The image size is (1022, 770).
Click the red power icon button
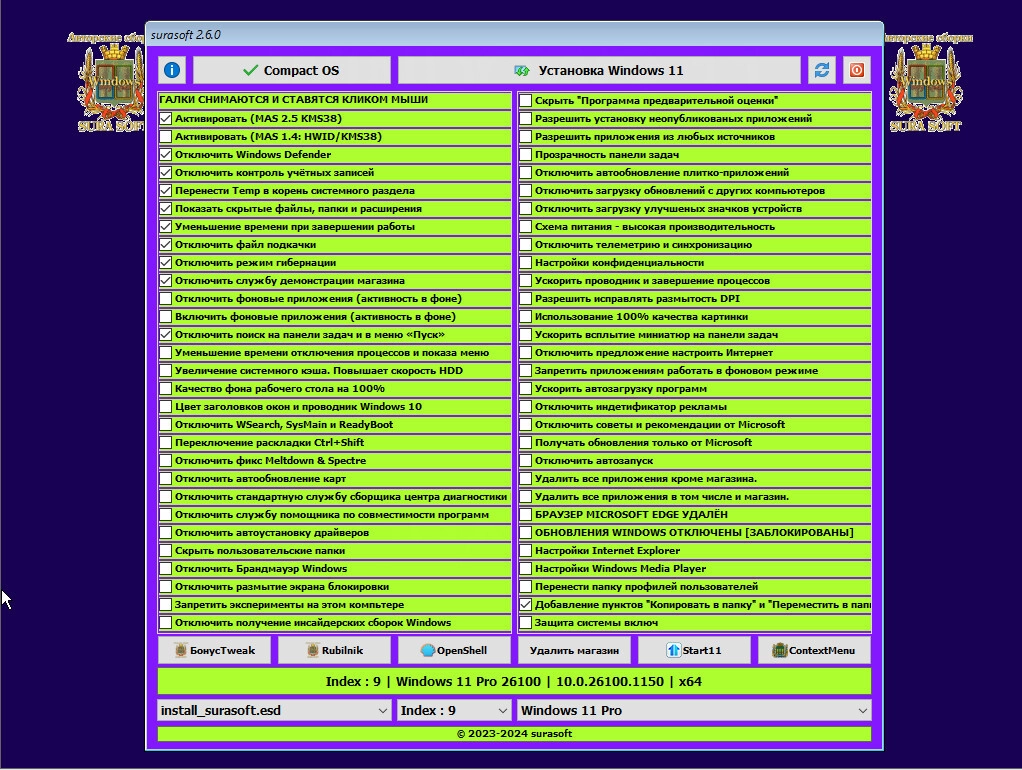(856, 70)
